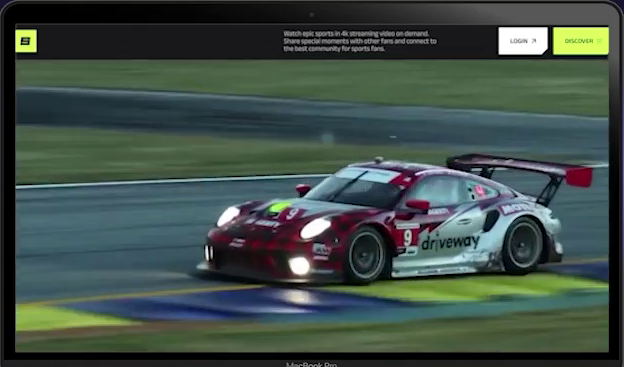The height and width of the screenshot is (367, 624).
Task: Click the glowing front fog light
Action: tap(299, 265)
